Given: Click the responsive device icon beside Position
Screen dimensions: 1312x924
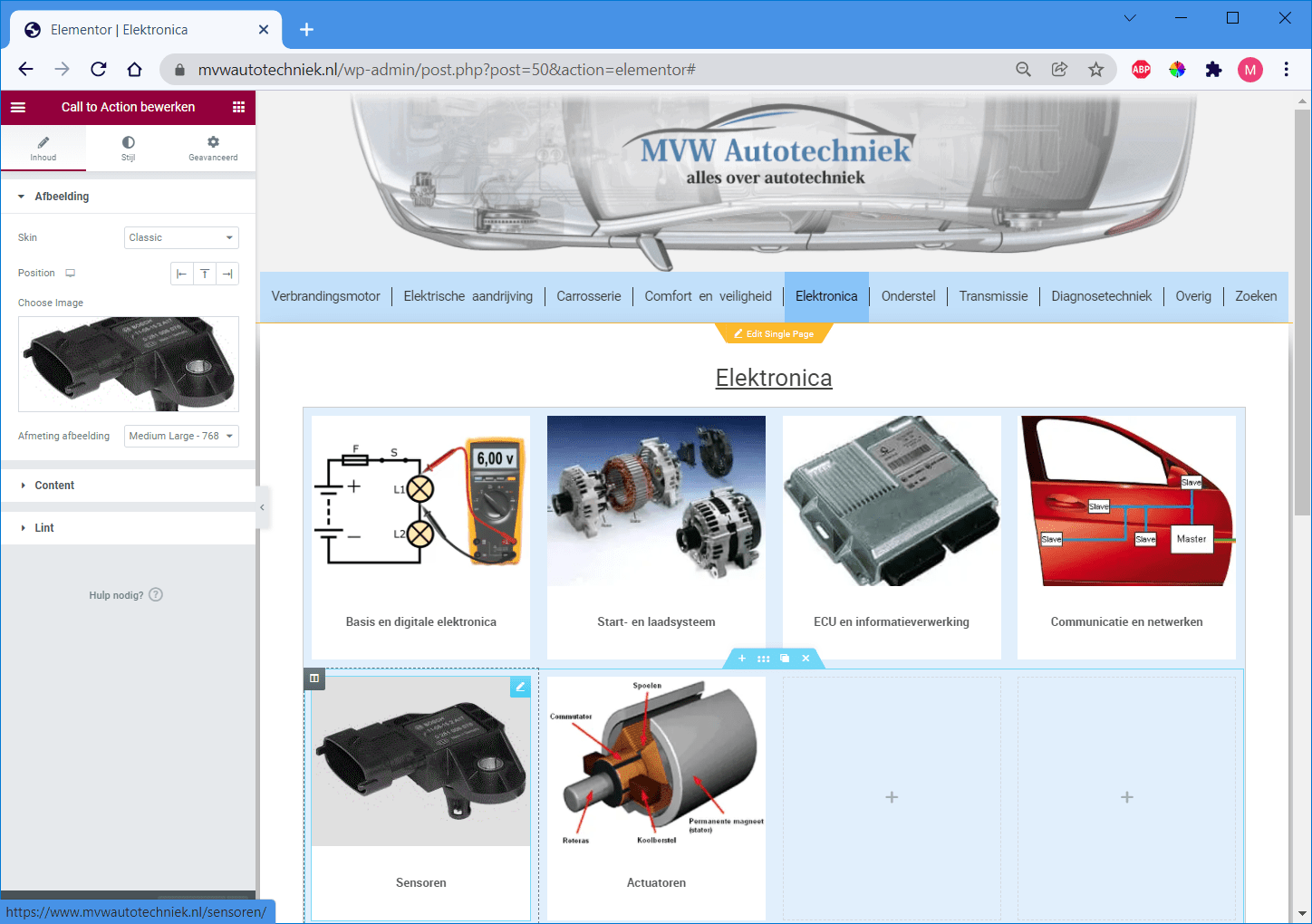Looking at the screenshot, I should click(x=71, y=273).
